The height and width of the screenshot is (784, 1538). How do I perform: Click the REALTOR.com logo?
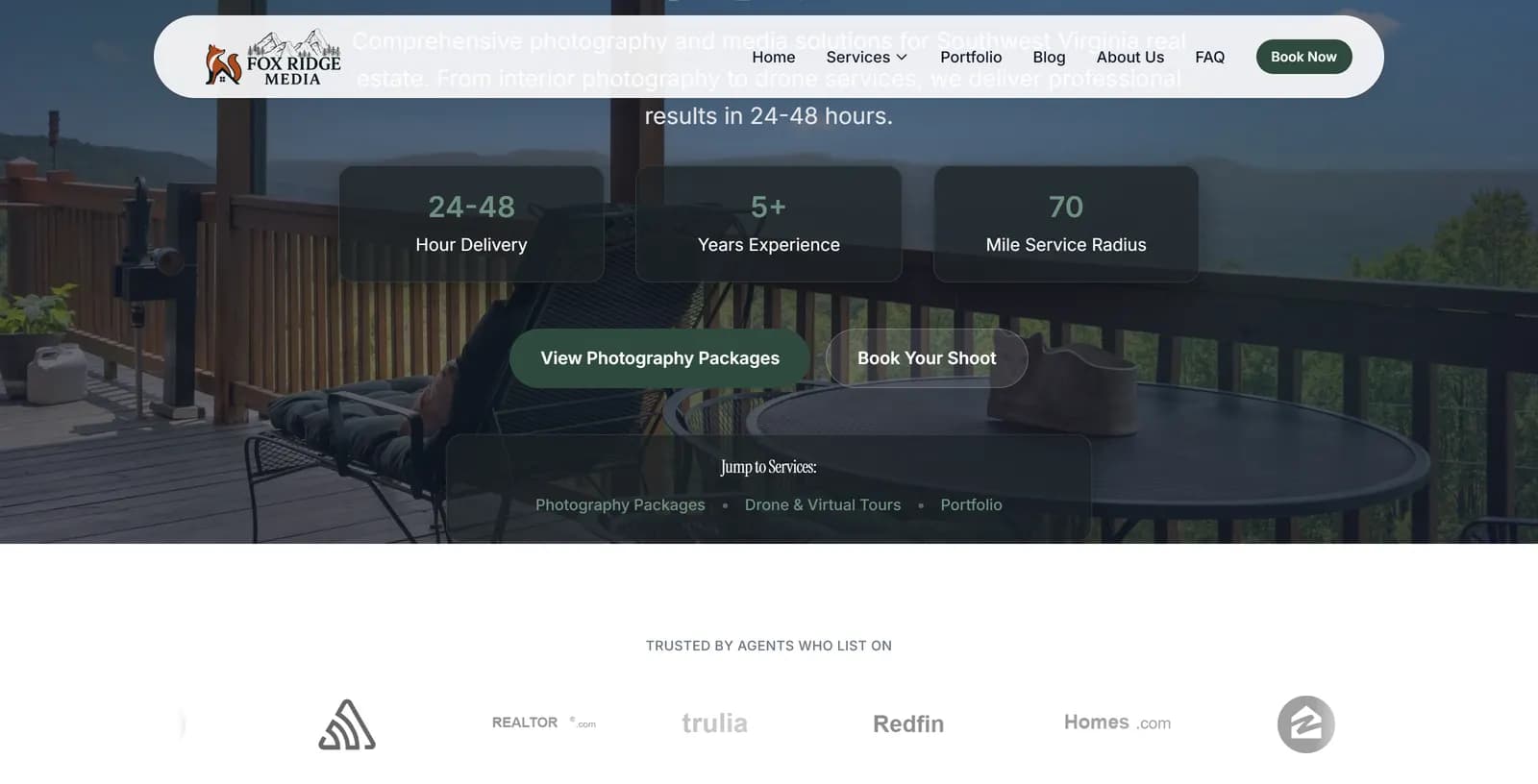pyautogui.click(x=544, y=723)
